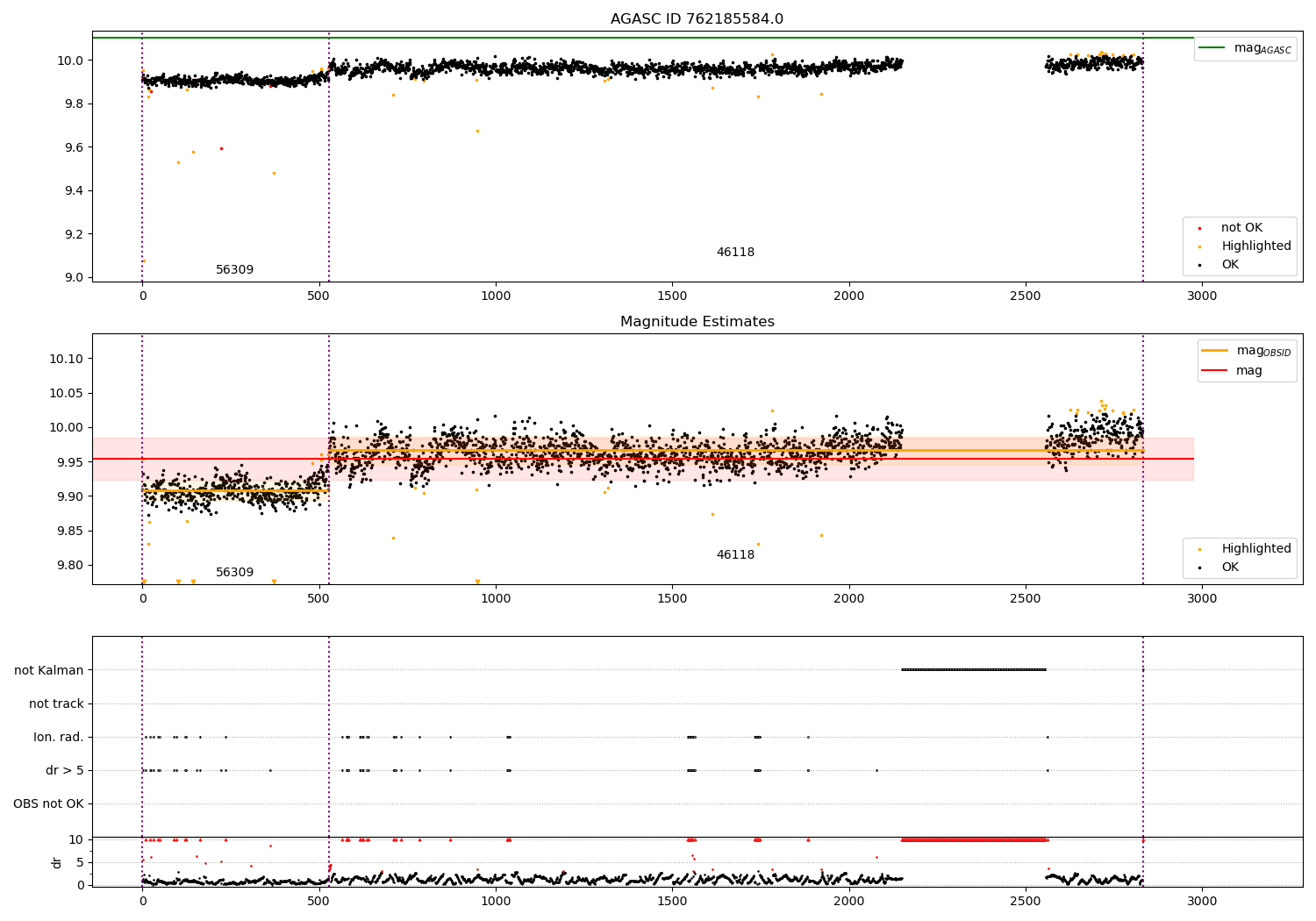Click the '10' tick on the dr axis
Viewport: 1316px width, 921px height.
click(76, 839)
